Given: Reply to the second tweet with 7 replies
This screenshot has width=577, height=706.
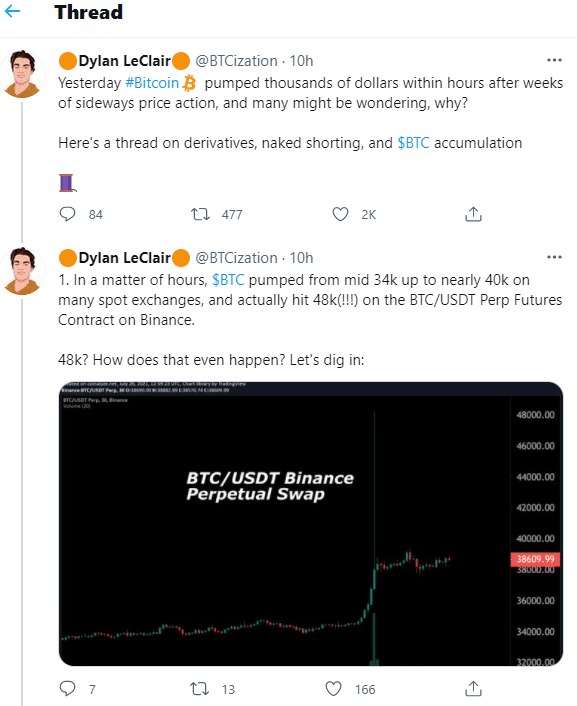Looking at the screenshot, I should click(68, 688).
